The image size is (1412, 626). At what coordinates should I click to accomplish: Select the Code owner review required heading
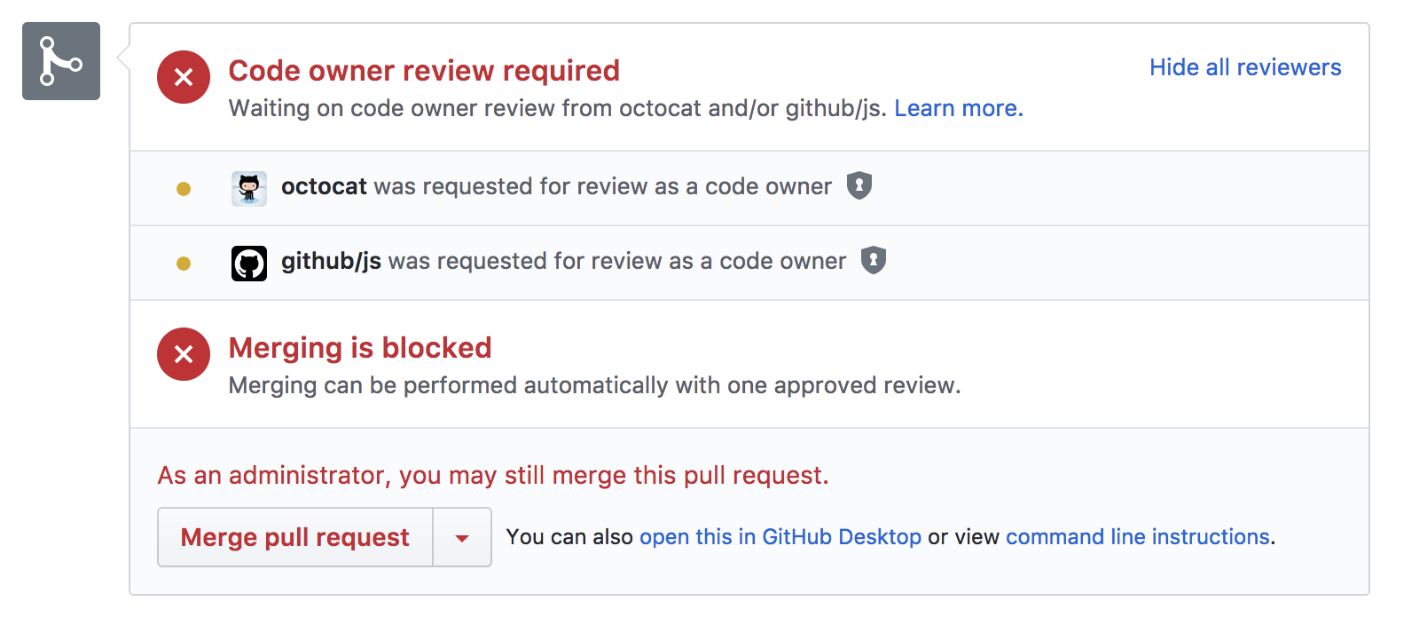(x=424, y=70)
